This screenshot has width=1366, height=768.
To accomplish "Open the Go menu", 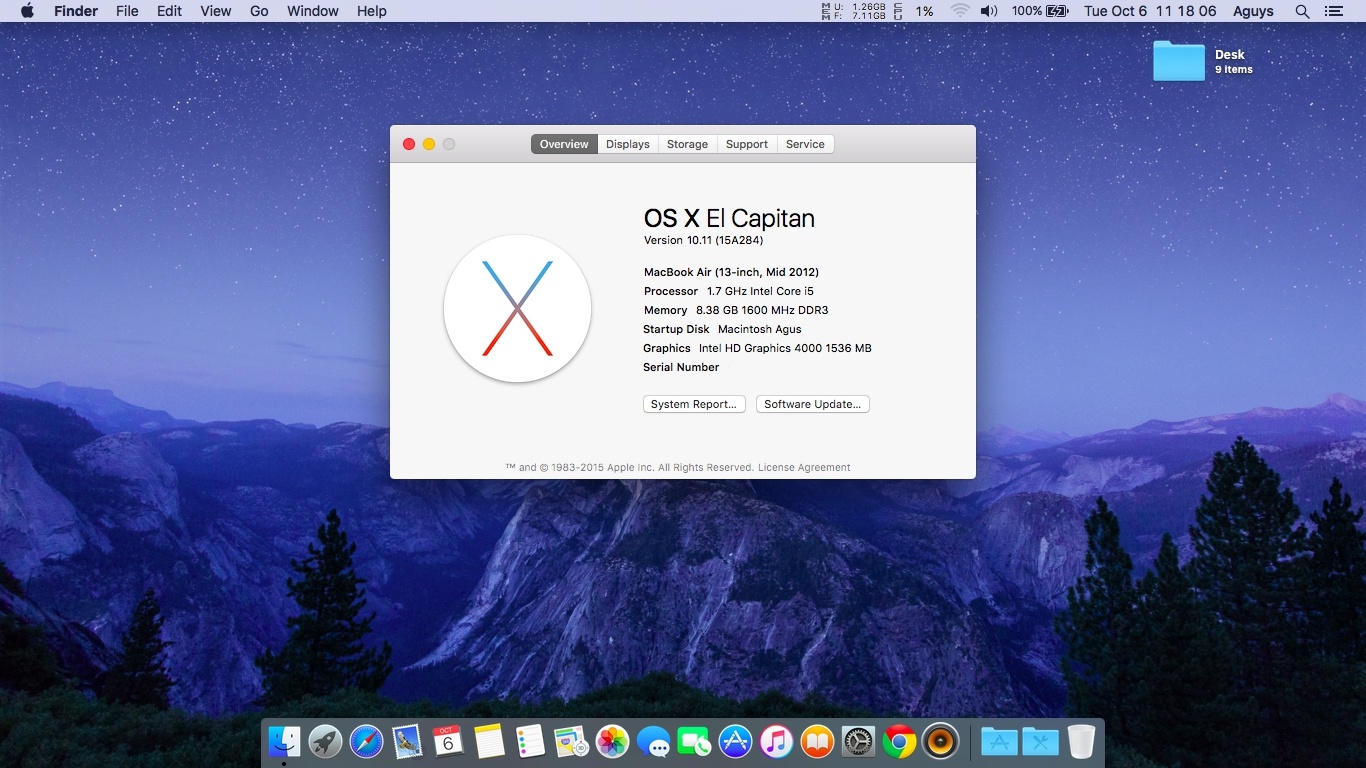I will [x=259, y=11].
